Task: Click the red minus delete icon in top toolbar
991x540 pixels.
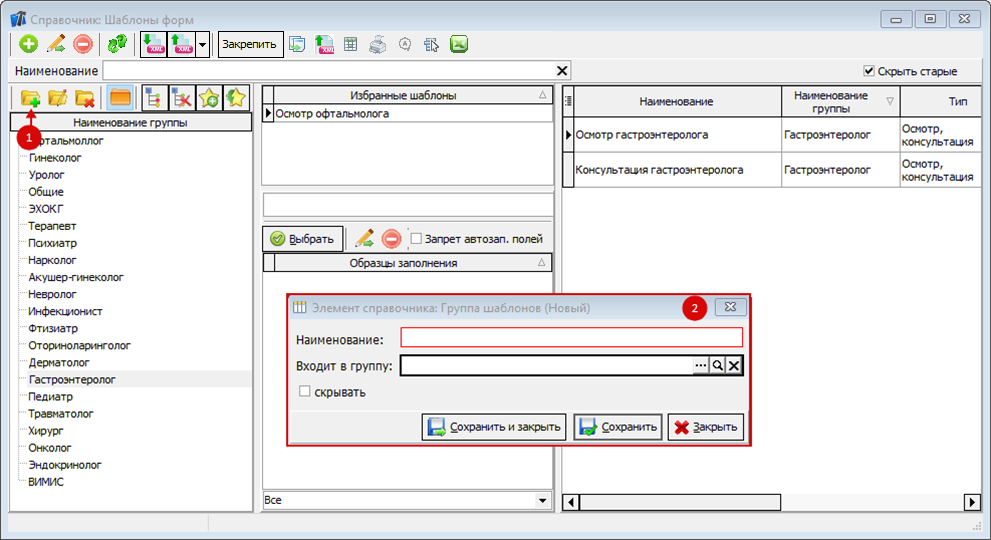Action: click(x=83, y=44)
